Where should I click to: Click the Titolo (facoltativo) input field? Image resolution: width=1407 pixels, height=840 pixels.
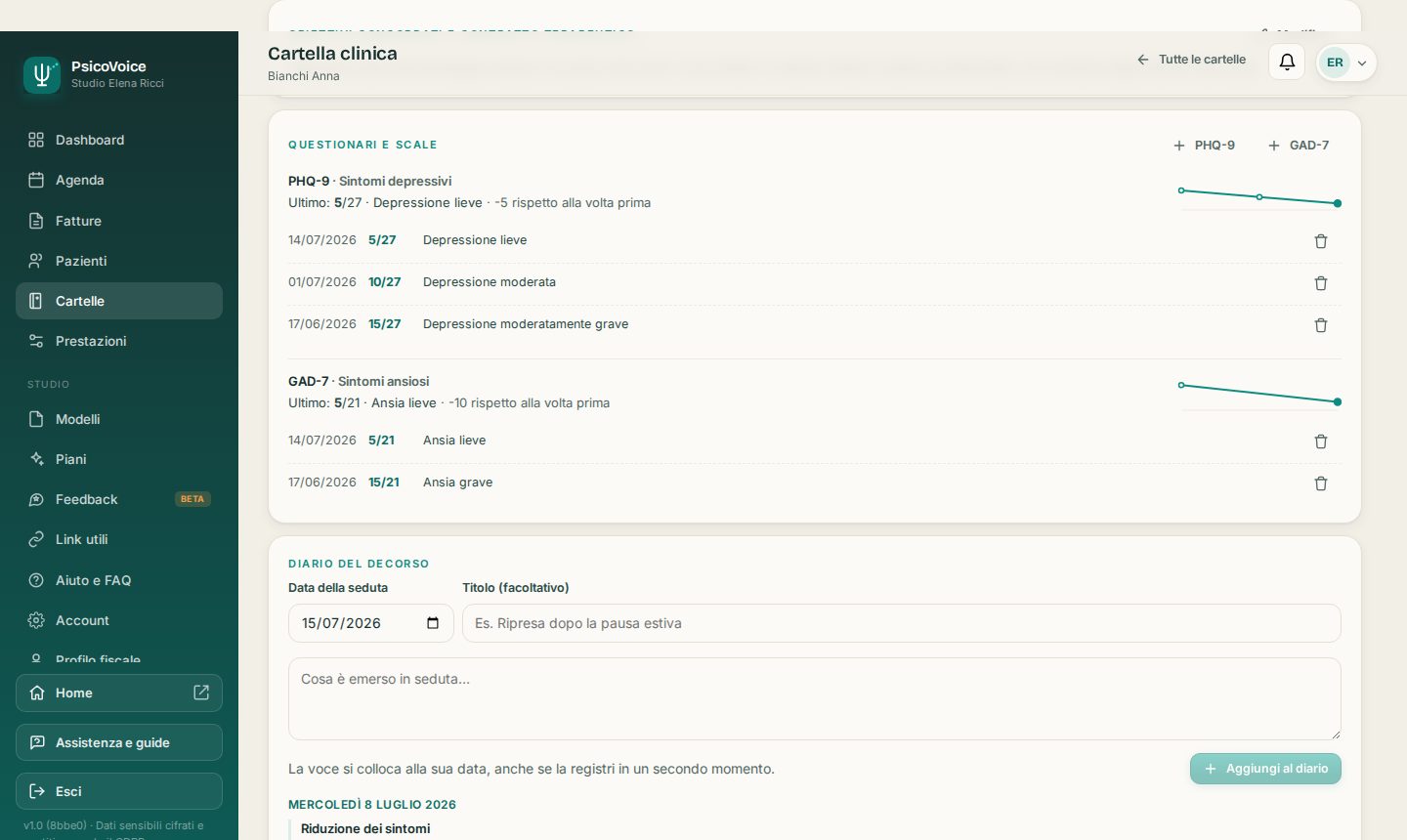(902, 623)
